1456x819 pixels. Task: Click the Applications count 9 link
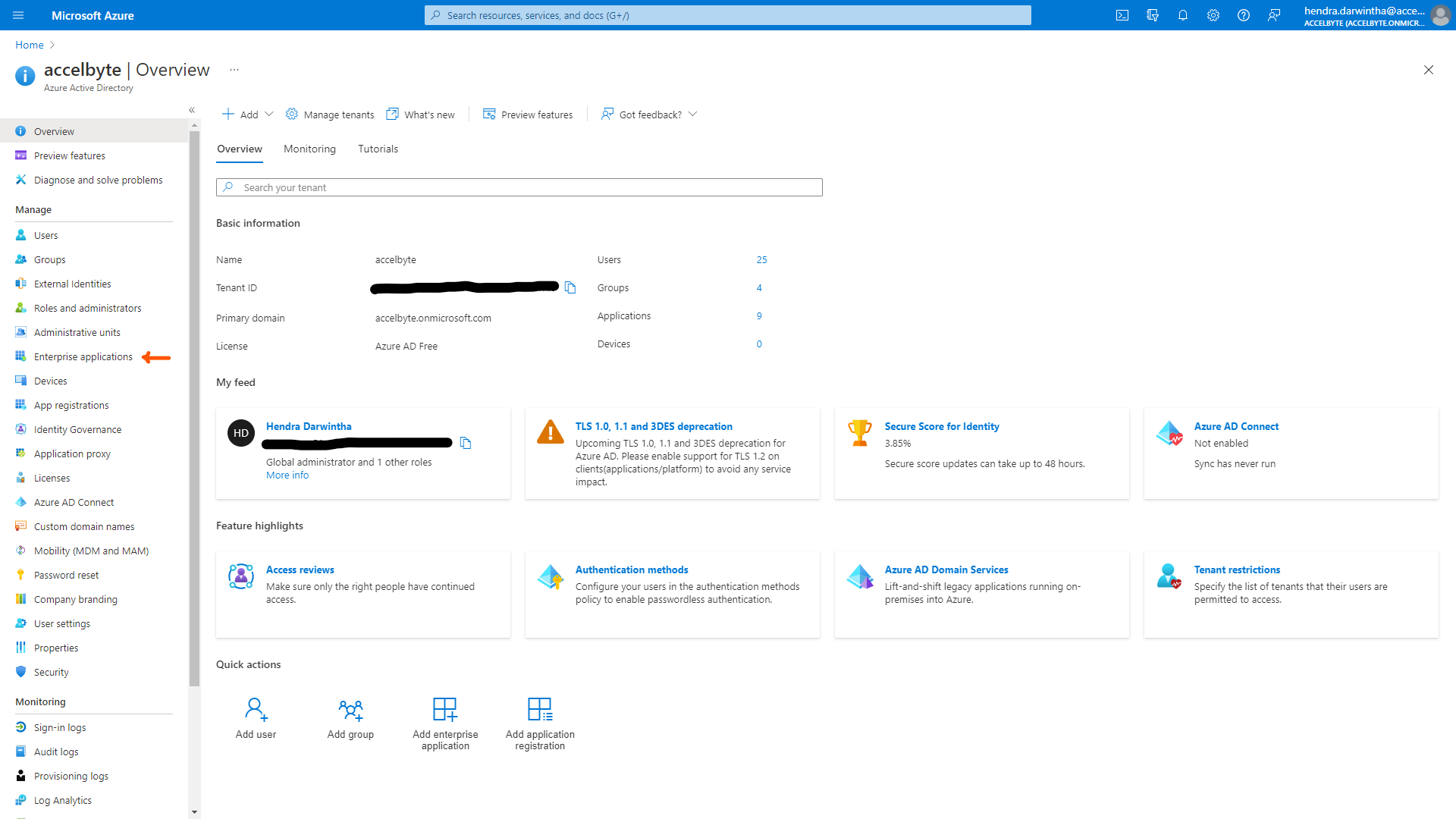pyautogui.click(x=759, y=316)
